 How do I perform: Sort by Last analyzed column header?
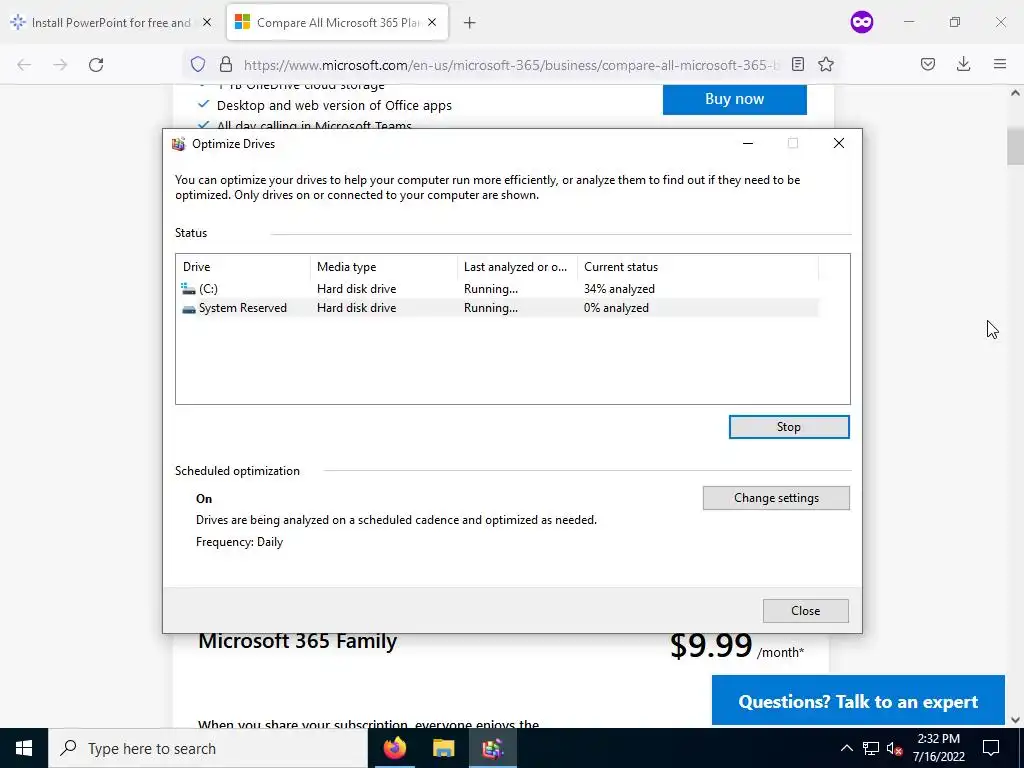pos(517,266)
